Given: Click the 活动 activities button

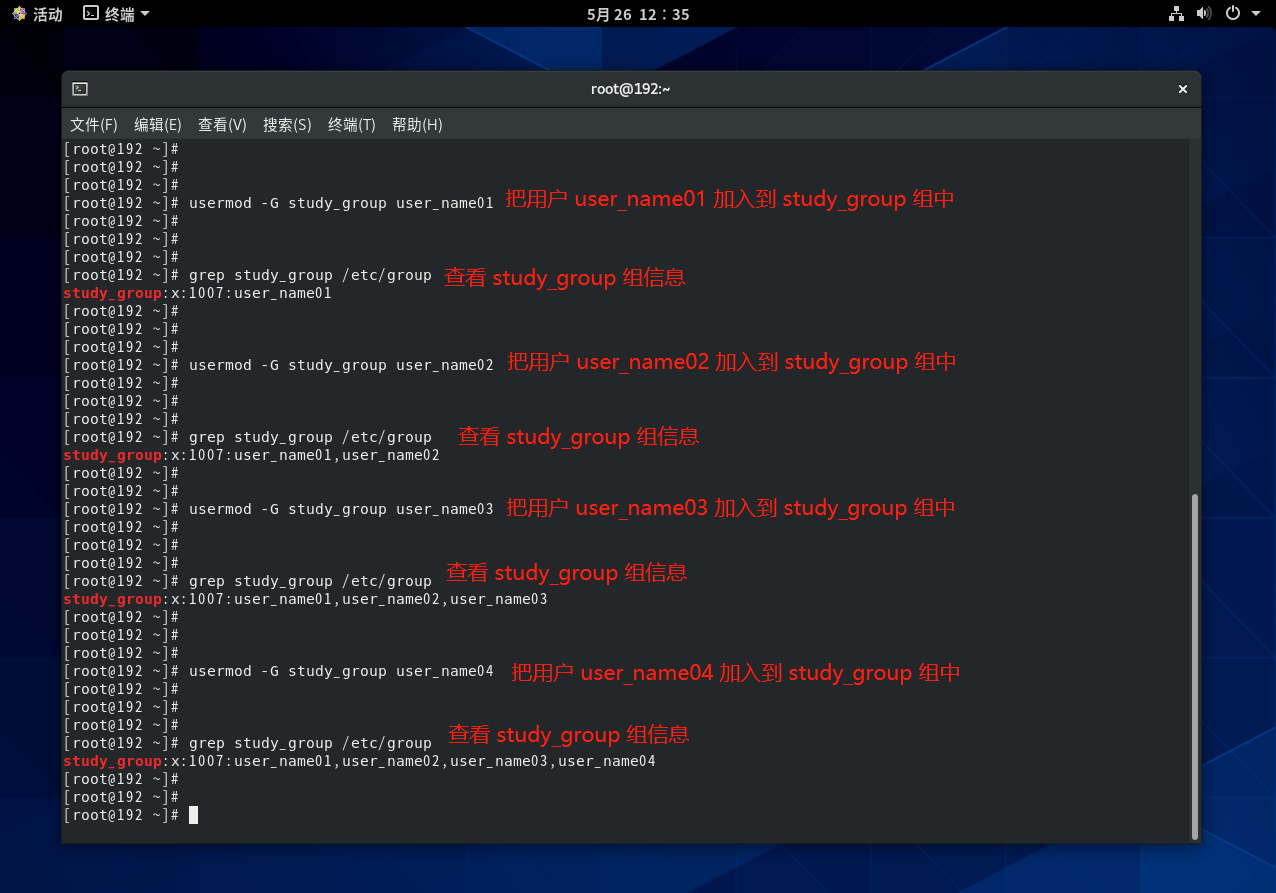Looking at the screenshot, I should [47, 14].
